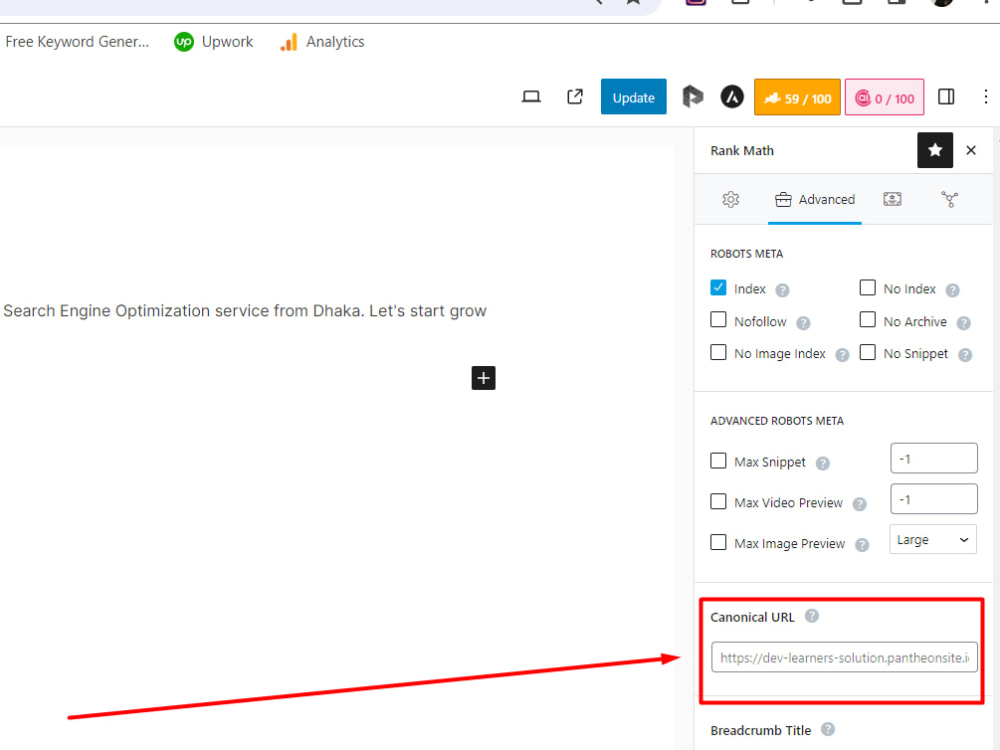Enable the Max Snippet checkbox
Image resolution: width=1000 pixels, height=750 pixels.
pos(718,460)
